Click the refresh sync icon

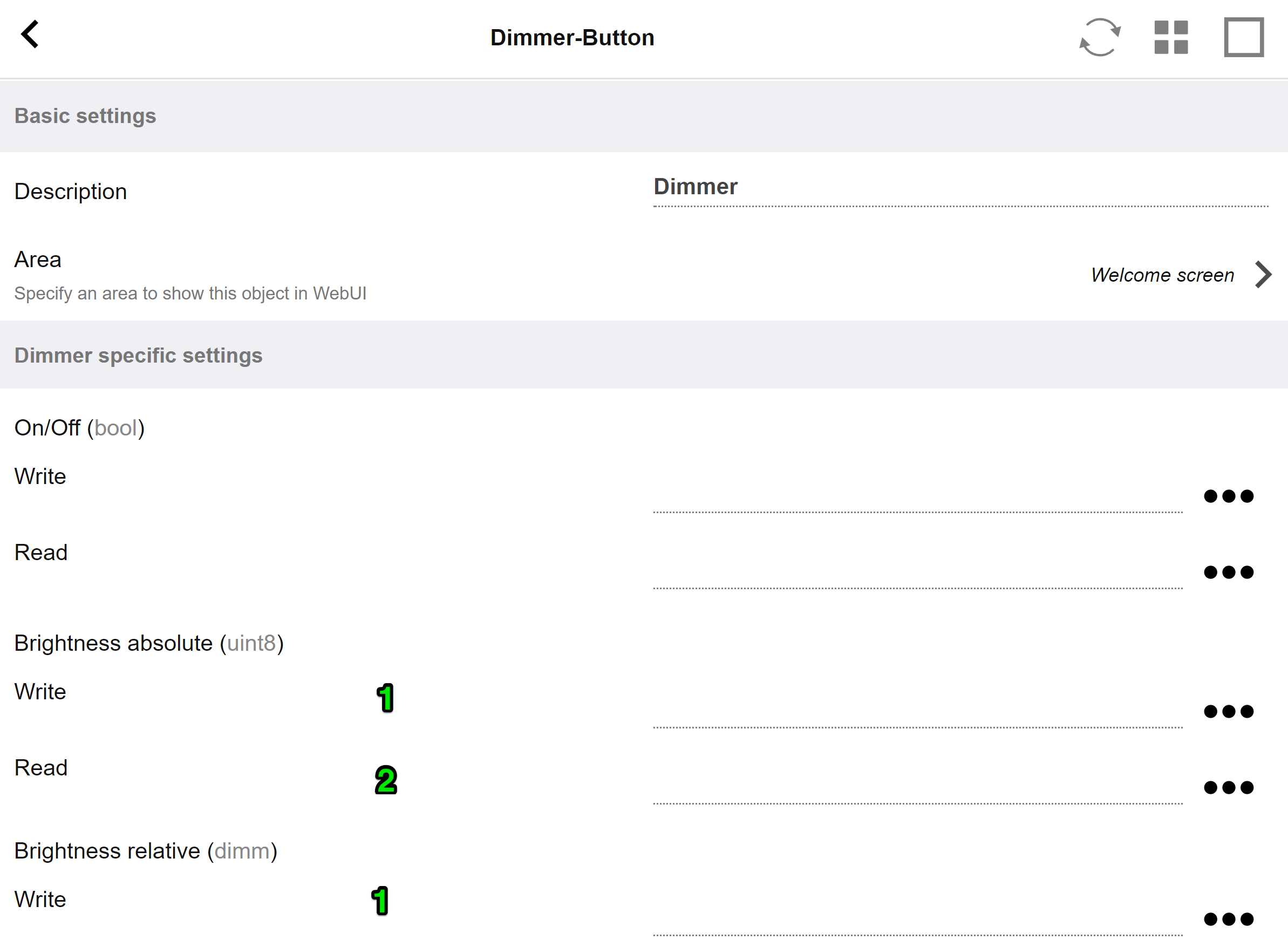click(1100, 37)
